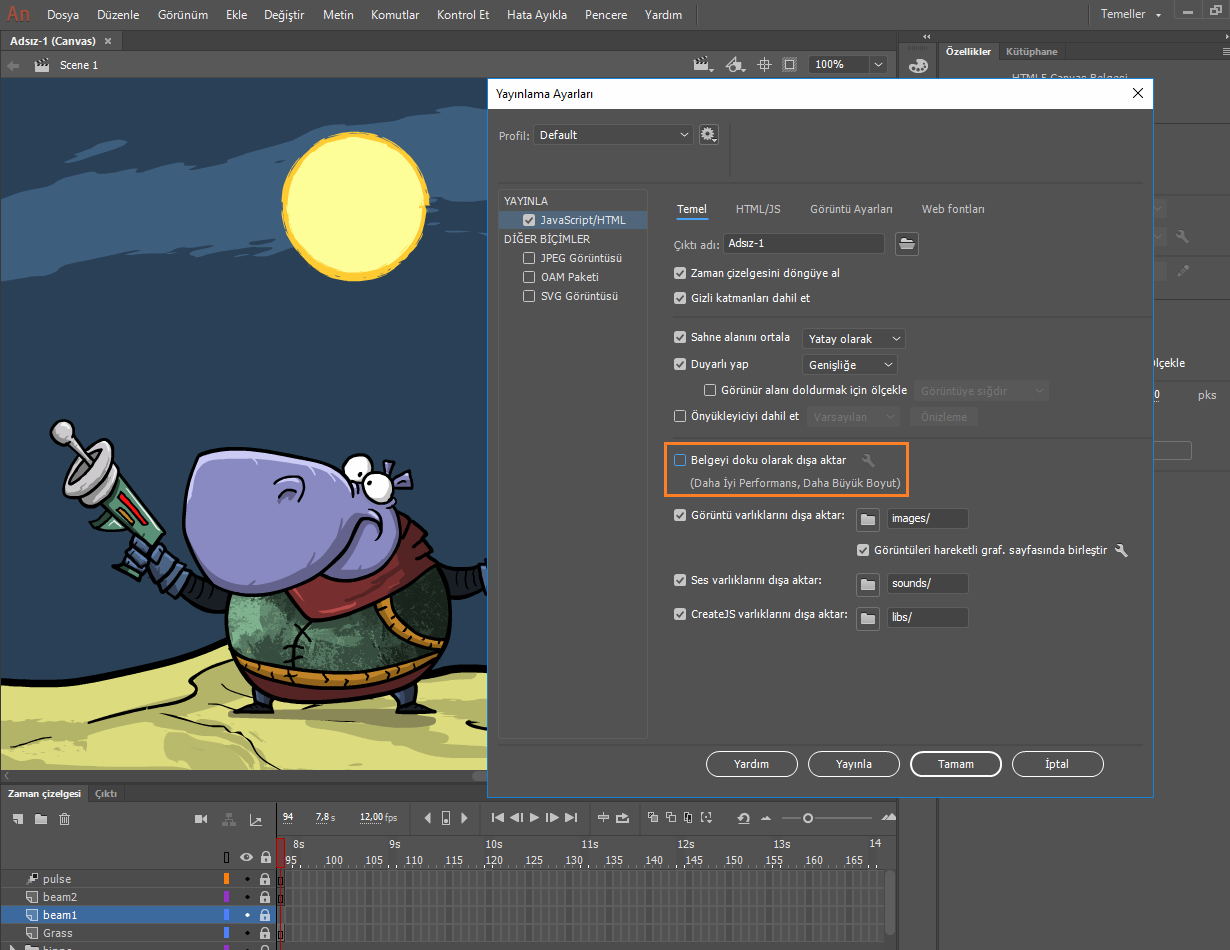
Task: Delete layer with the trash icon
Action: [x=64, y=819]
